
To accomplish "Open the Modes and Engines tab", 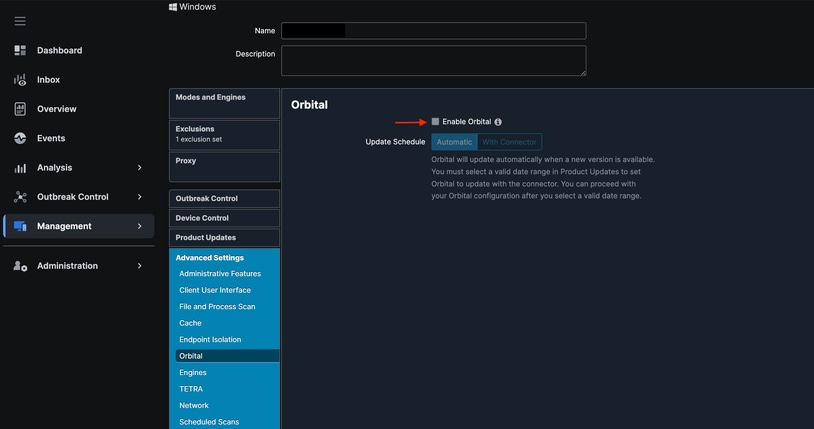I will click(x=224, y=103).
